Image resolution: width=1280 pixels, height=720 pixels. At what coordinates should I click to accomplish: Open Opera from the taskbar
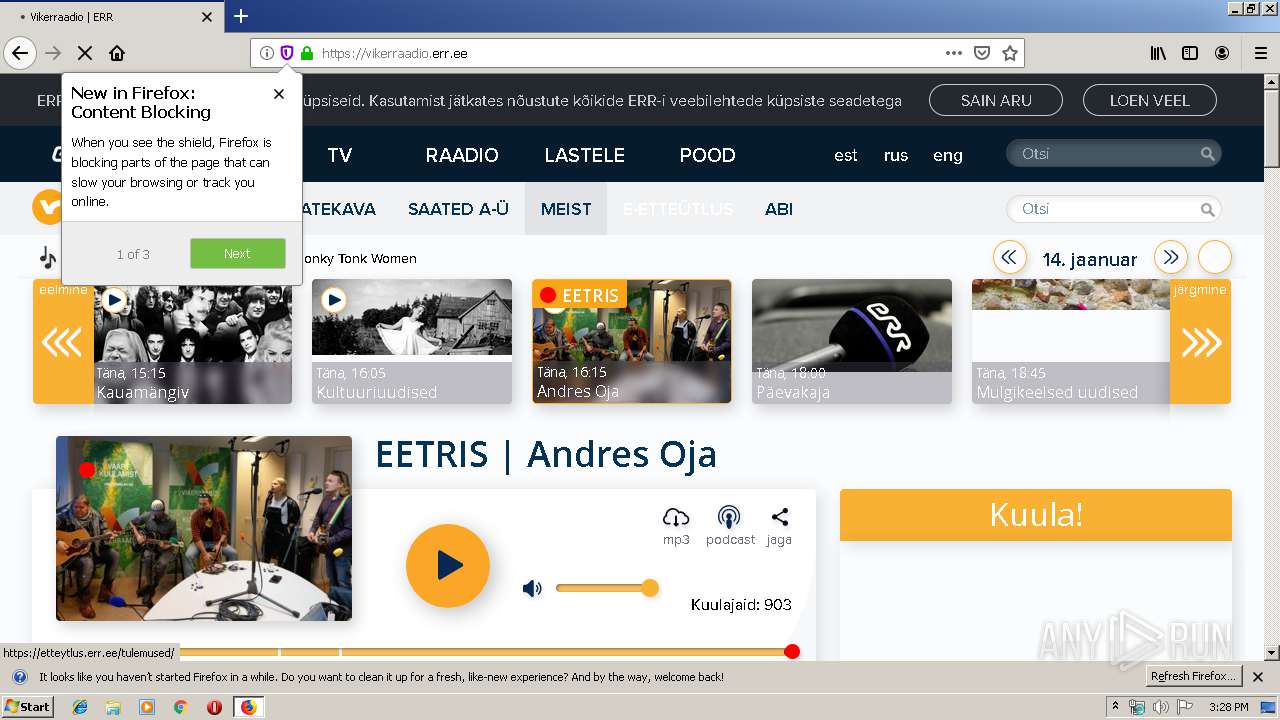tap(214, 707)
